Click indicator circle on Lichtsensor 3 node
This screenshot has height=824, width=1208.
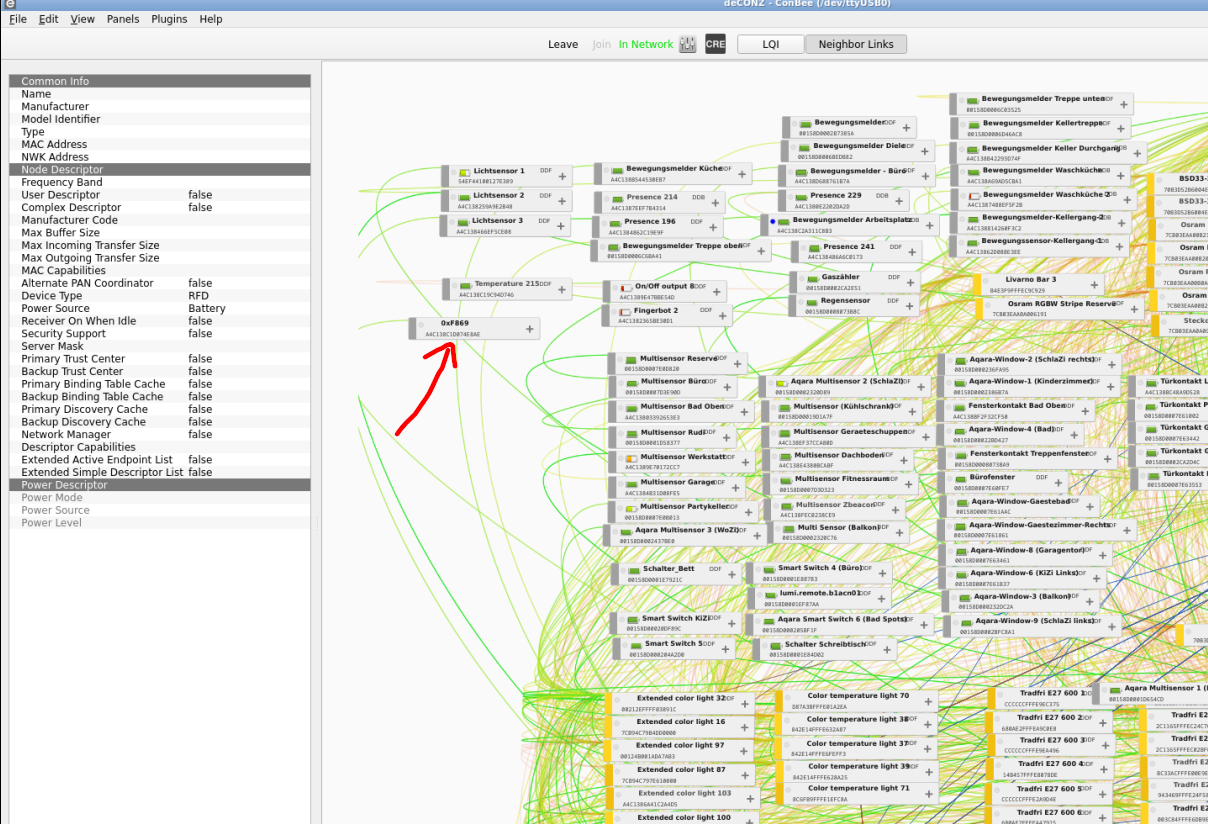451,221
